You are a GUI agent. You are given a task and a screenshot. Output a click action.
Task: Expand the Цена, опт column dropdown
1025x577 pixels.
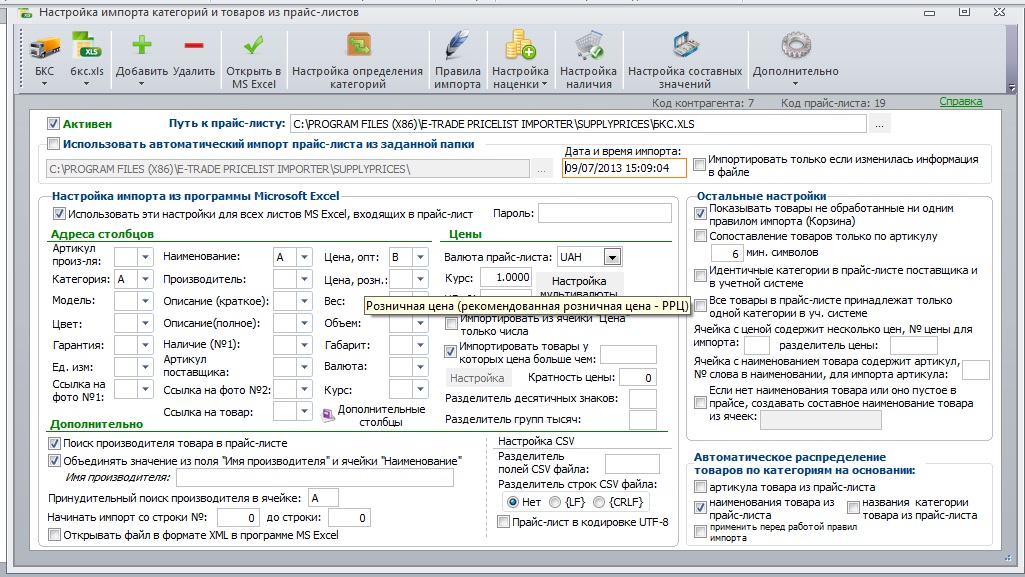420,257
